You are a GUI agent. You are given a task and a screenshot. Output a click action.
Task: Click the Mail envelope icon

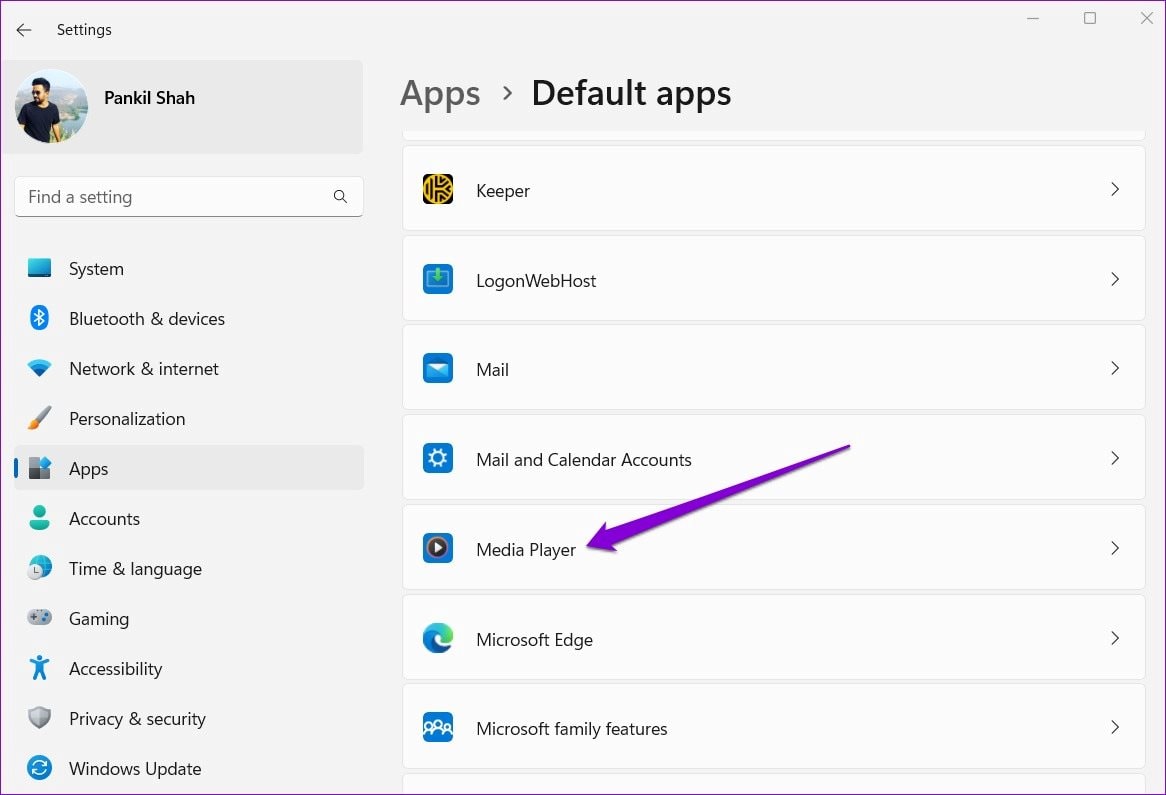coord(438,368)
